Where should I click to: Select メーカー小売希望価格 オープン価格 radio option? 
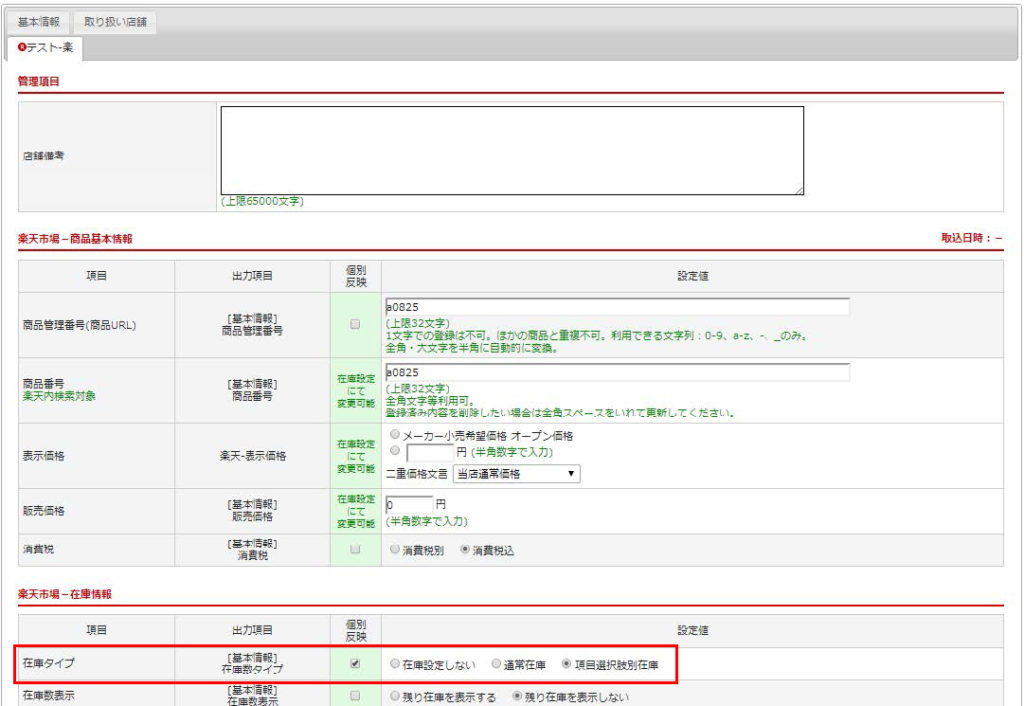pyautogui.click(x=395, y=436)
